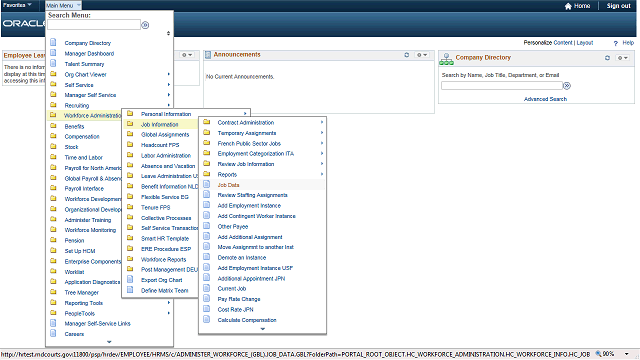Click the Personal Information folder icon

tap(130, 113)
